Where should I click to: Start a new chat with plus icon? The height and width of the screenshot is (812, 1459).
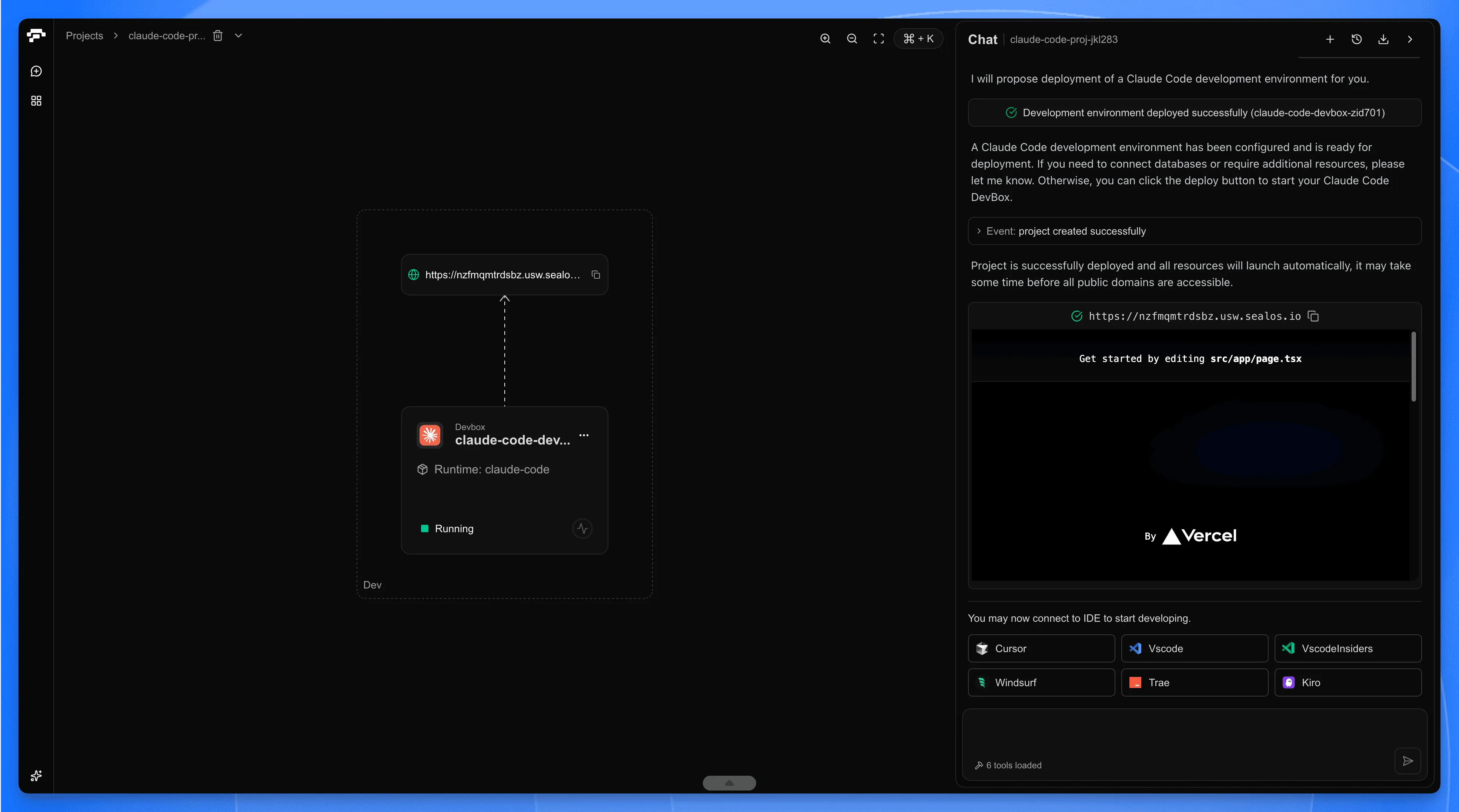coord(1330,39)
